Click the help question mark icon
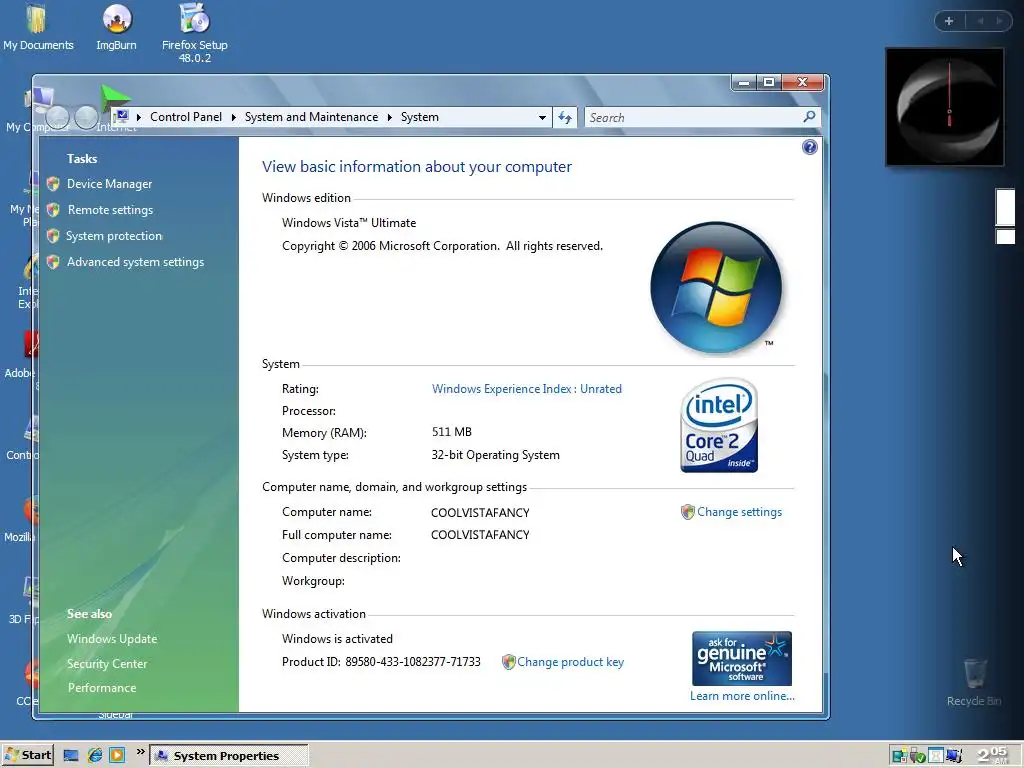 810,147
